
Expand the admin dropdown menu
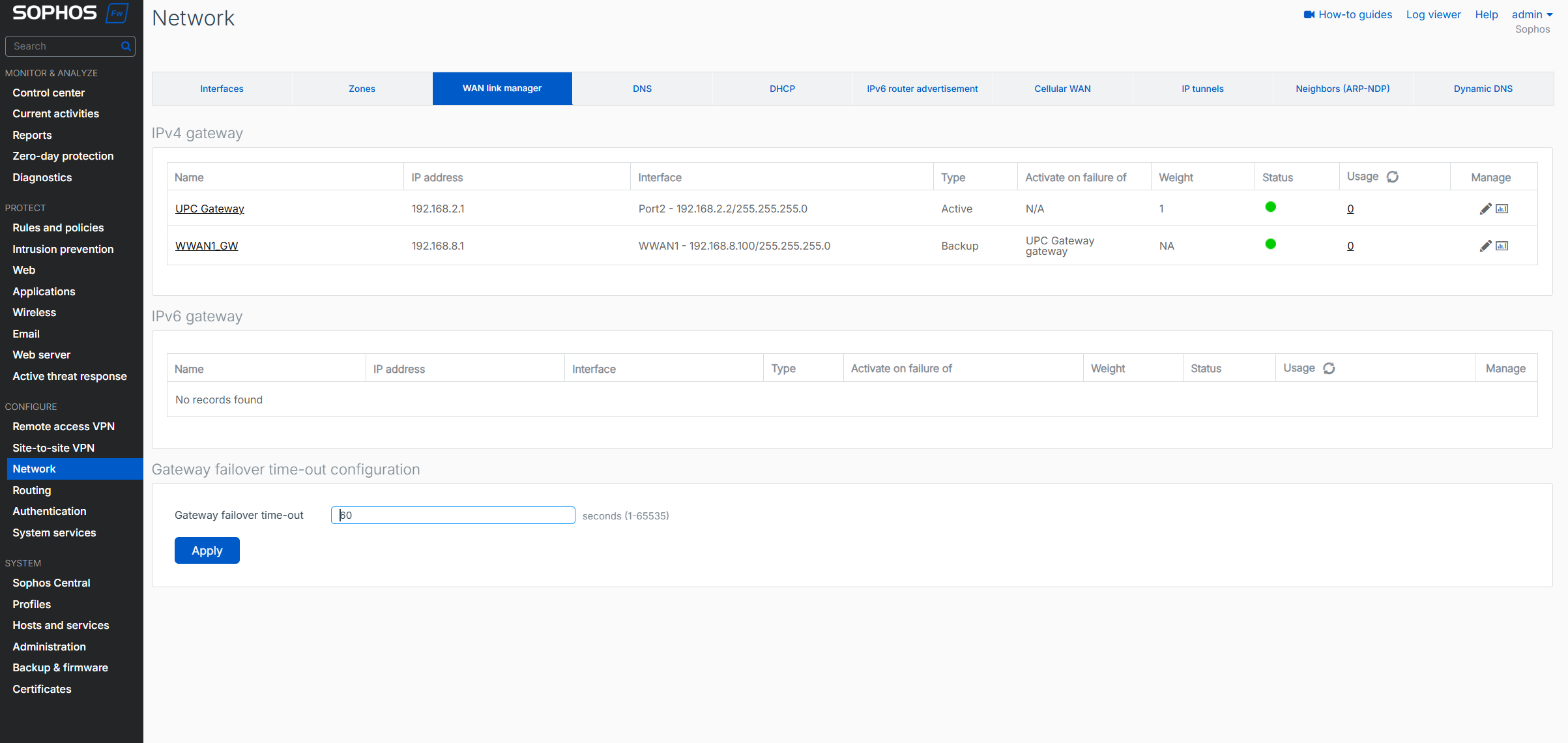pyautogui.click(x=1532, y=14)
